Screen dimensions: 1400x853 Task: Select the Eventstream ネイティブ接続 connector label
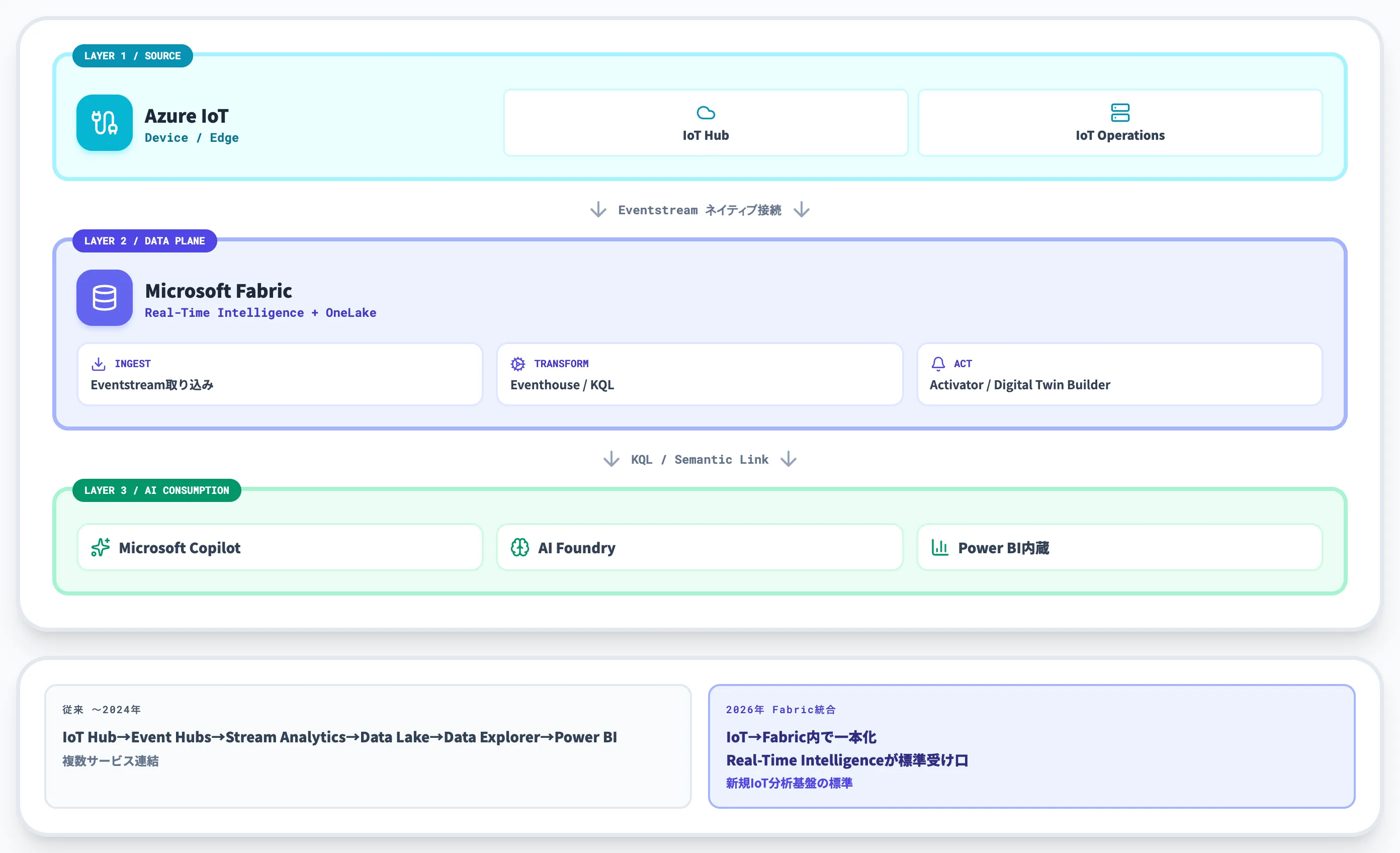700,210
